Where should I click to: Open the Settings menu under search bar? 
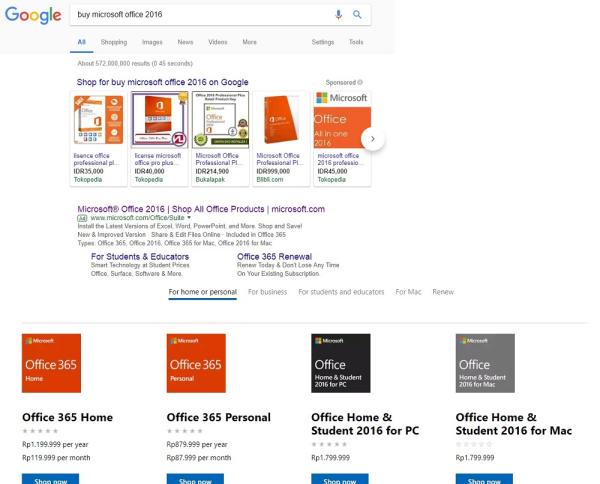[323, 42]
